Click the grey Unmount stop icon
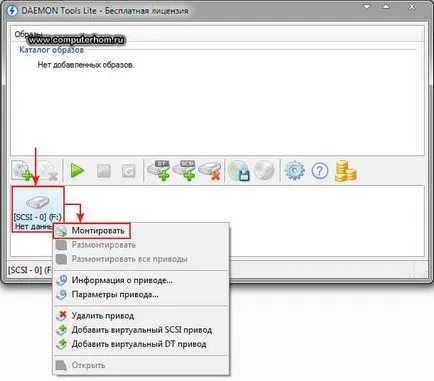434x381 pixels. [x=104, y=171]
